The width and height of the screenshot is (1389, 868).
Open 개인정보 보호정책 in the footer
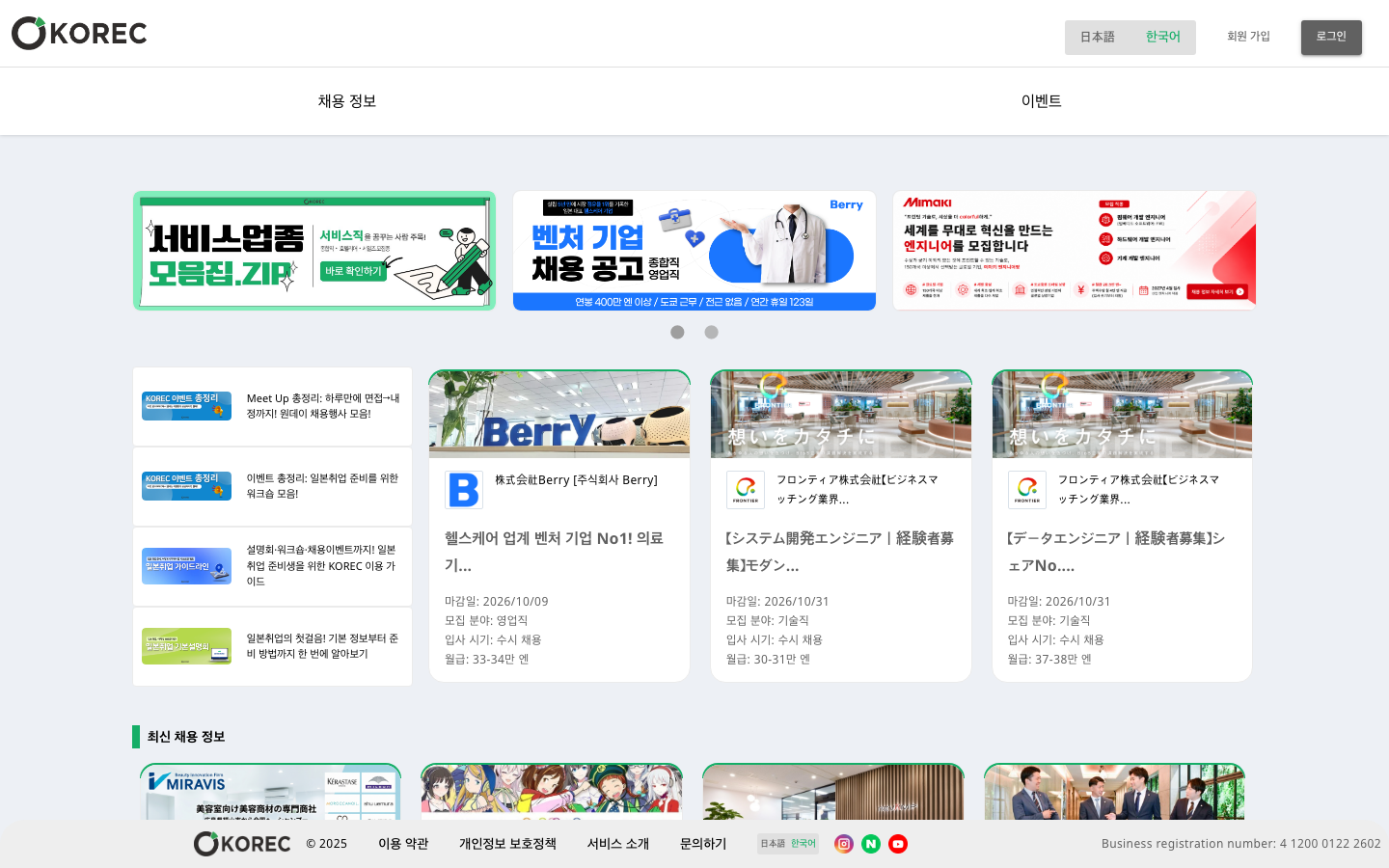(507, 844)
